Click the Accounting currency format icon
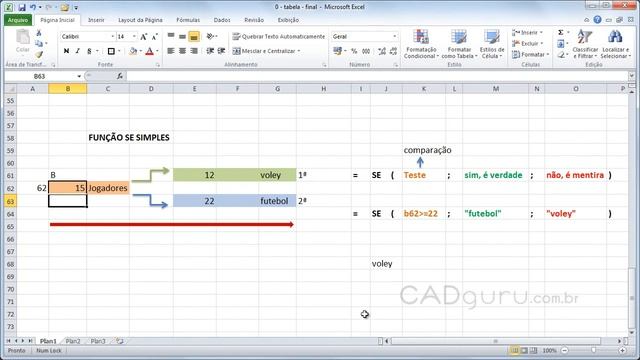640x360 pixels. [337, 51]
